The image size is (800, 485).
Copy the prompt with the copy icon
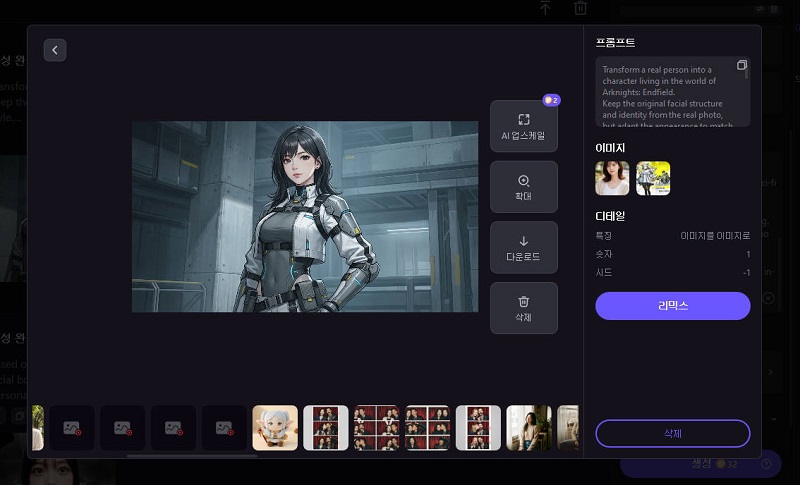pos(741,65)
